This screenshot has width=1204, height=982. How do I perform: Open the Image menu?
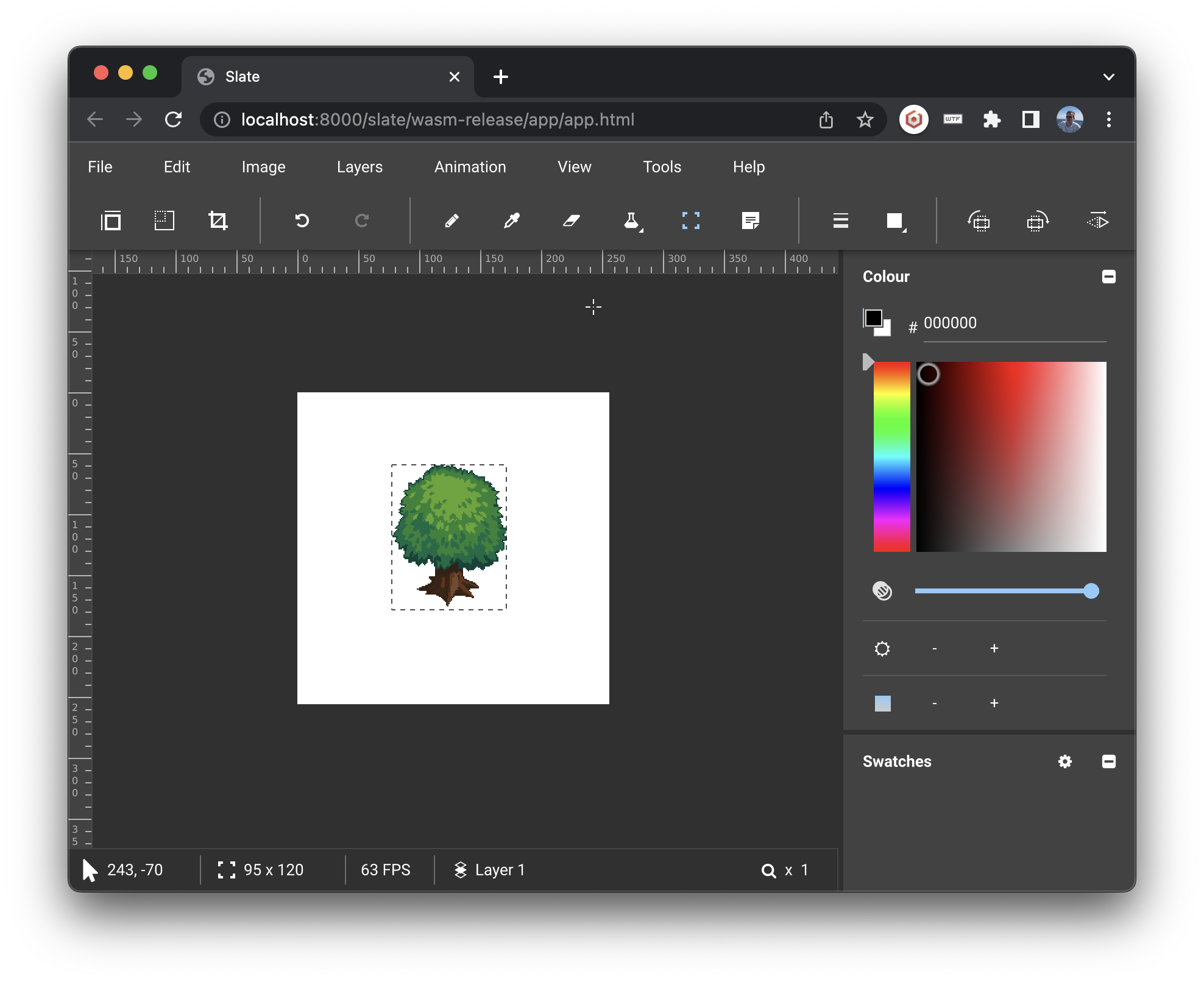(x=263, y=167)
